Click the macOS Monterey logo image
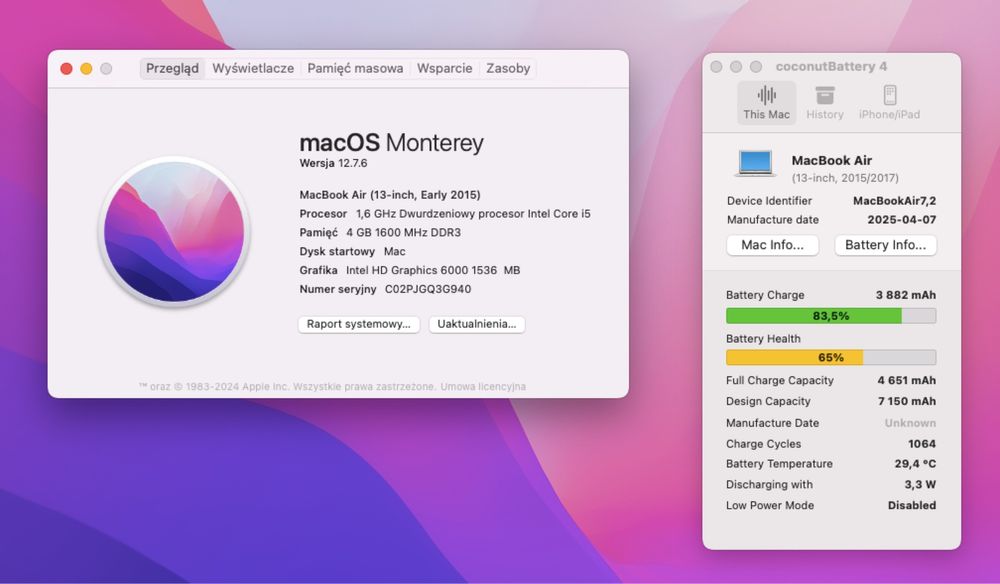 click(174, 231)
